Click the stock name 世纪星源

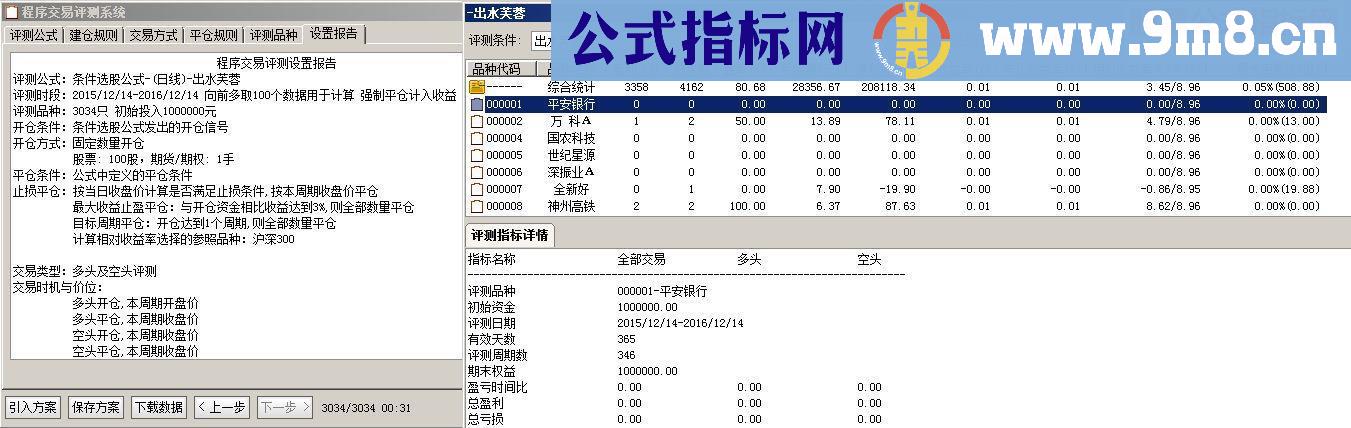(x=571, y=155)
